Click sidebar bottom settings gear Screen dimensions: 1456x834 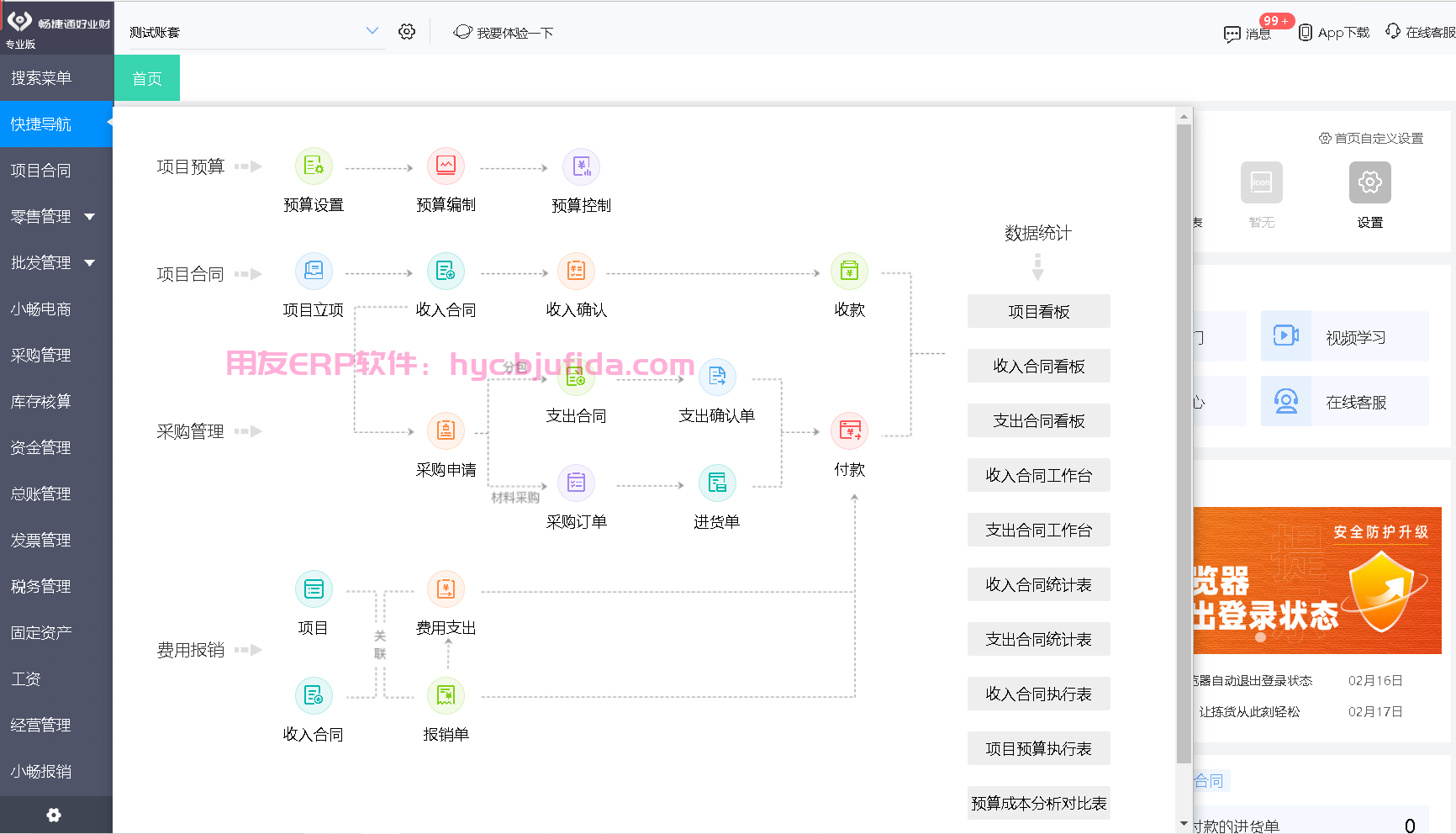click(x=54, y=815)
